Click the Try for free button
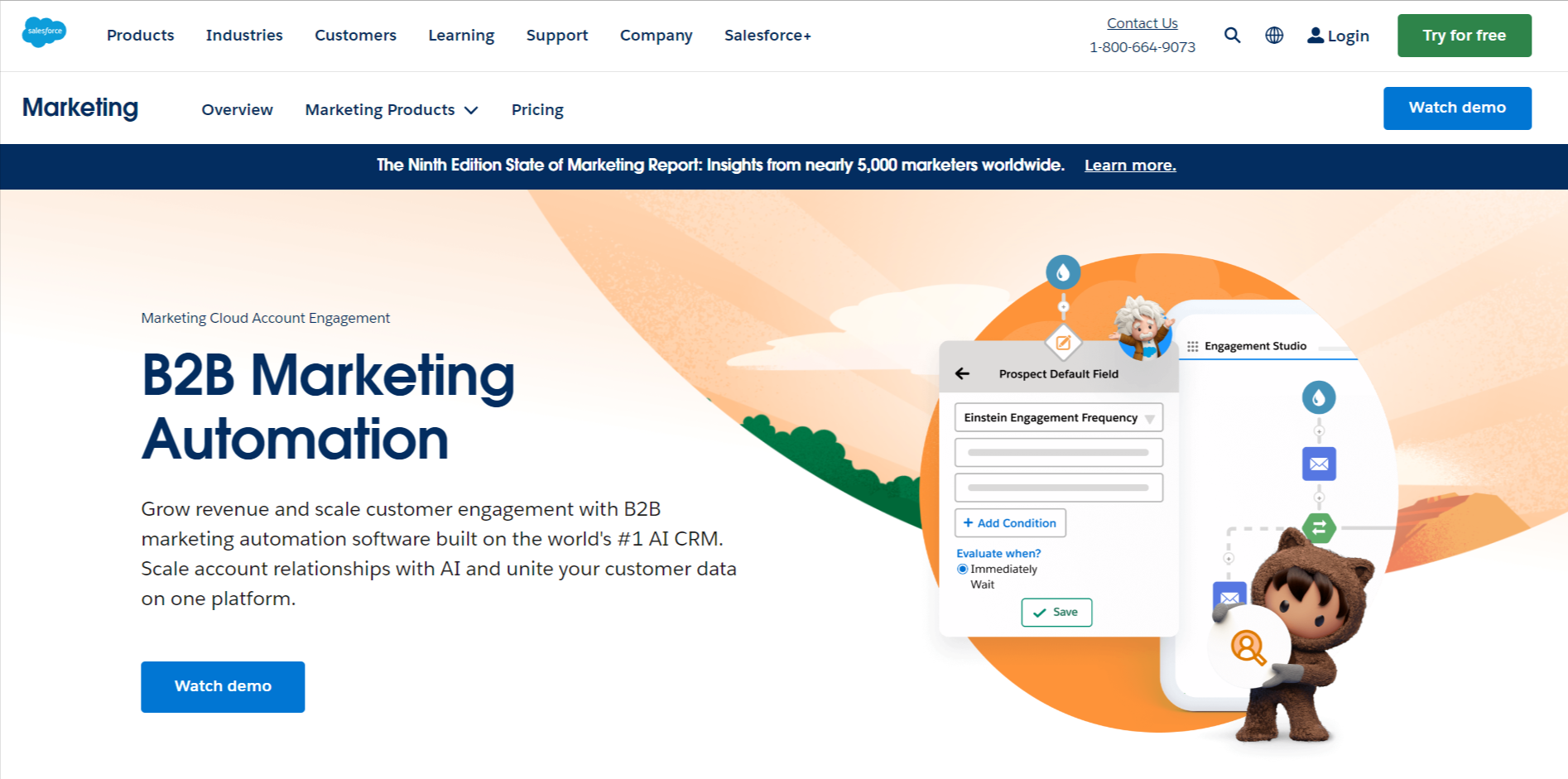The image size is (1568, 779). [x=1464, y=36]
